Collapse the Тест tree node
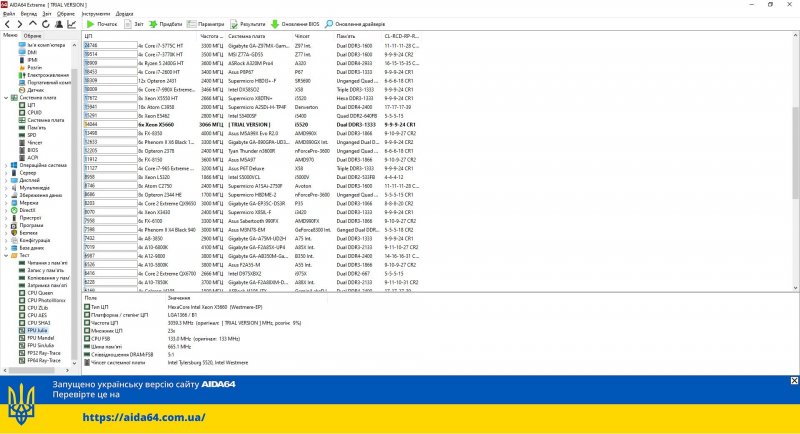This screenshot has width=800, height=434. [x=5, y=254]
